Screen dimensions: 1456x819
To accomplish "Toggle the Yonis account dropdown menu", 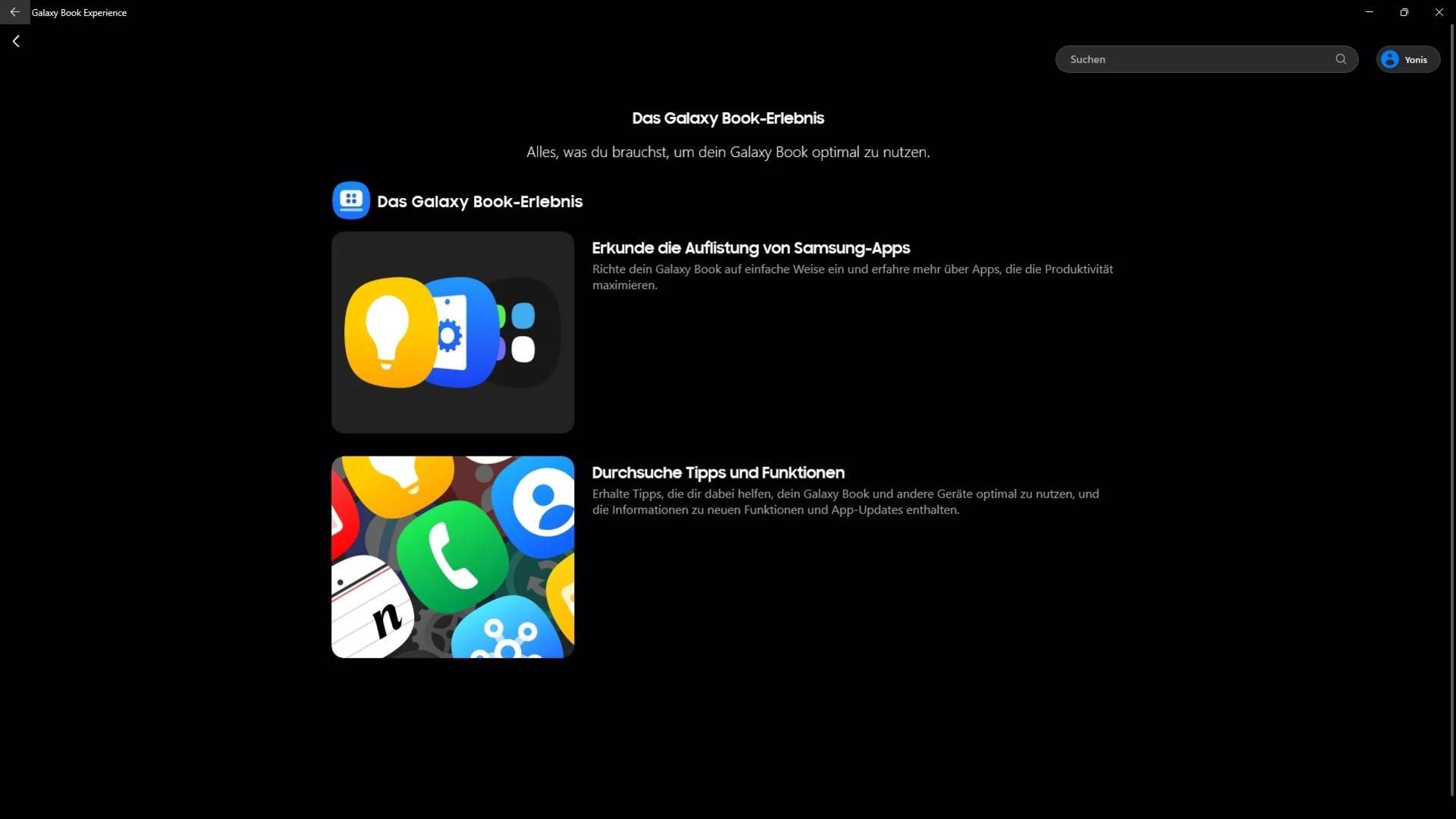I will (1407, 59).
